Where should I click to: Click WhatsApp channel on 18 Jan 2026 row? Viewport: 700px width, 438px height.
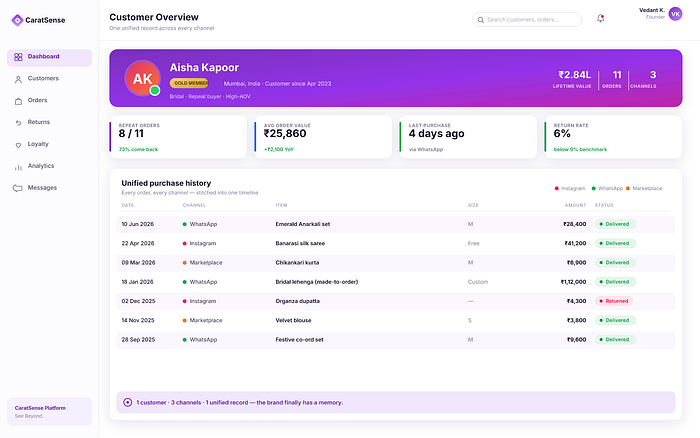click(x=200, y=282)
